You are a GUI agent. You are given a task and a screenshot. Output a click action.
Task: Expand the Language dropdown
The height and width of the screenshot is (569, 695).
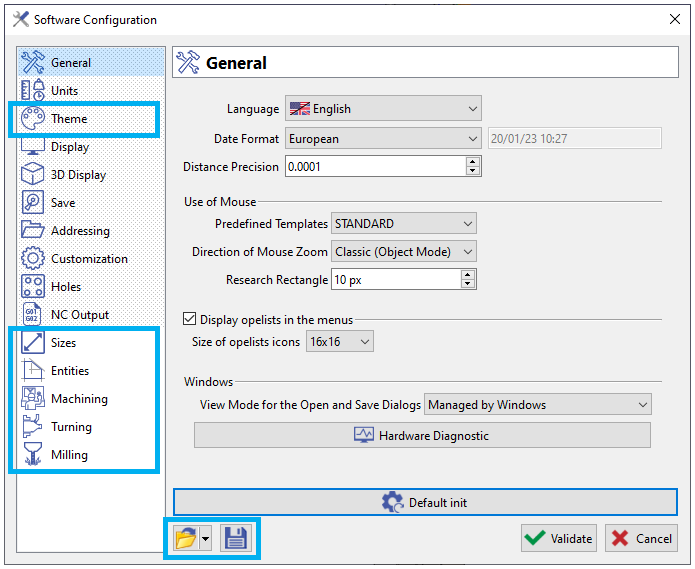click(472, 109)
